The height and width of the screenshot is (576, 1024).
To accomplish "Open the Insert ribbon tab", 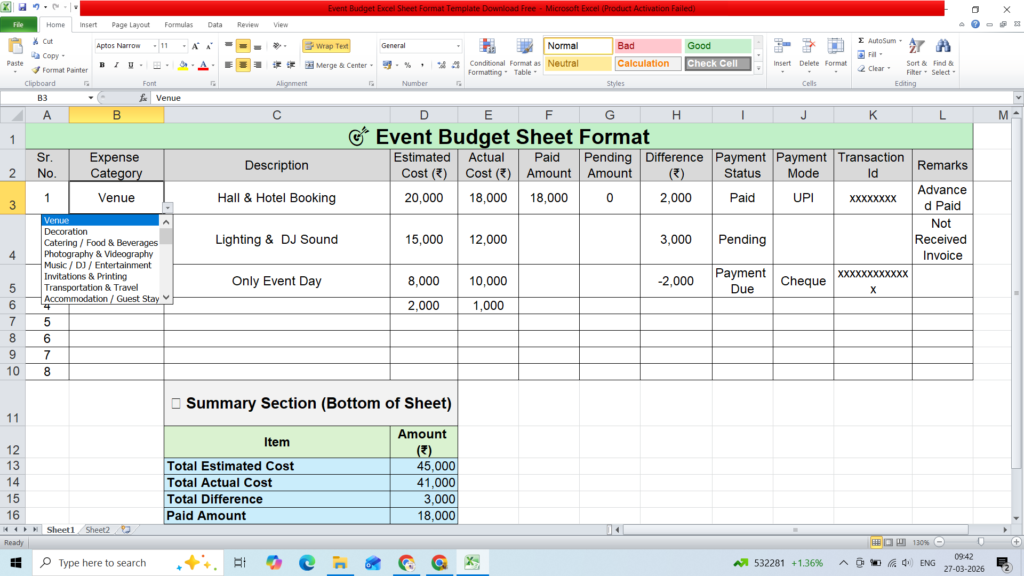I will 88,25.
